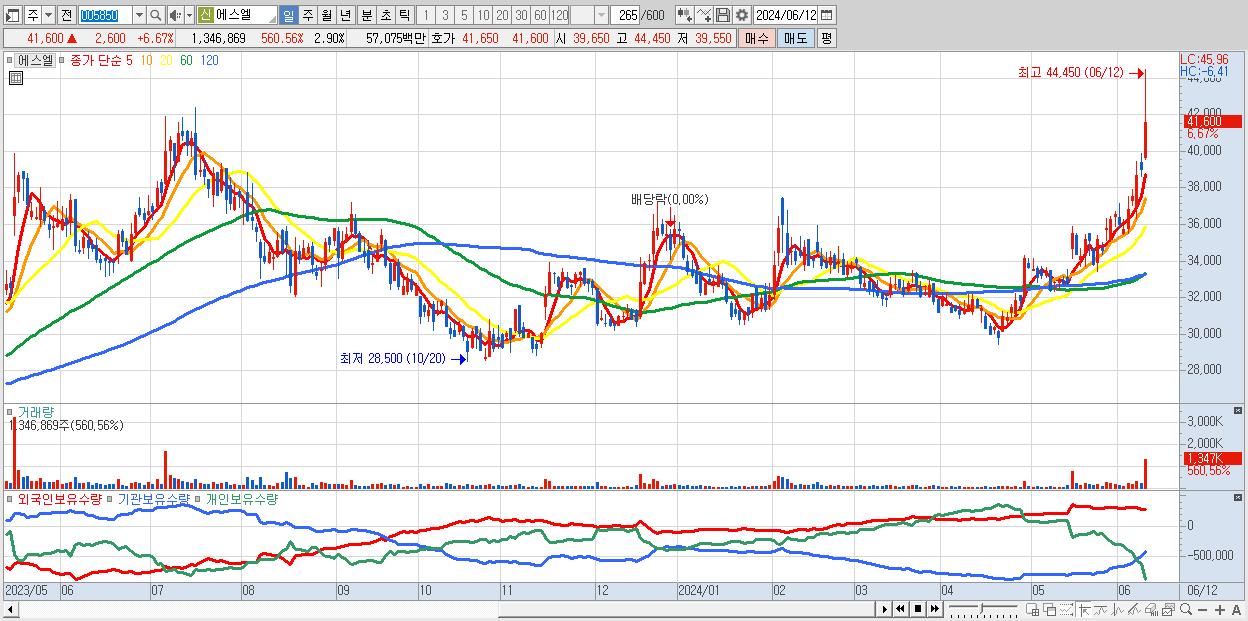Image resolution: width=1248 pixels, height=621 pixels.
Task: Click the 신 에스엘 stock name box
Action: (236, 15)
